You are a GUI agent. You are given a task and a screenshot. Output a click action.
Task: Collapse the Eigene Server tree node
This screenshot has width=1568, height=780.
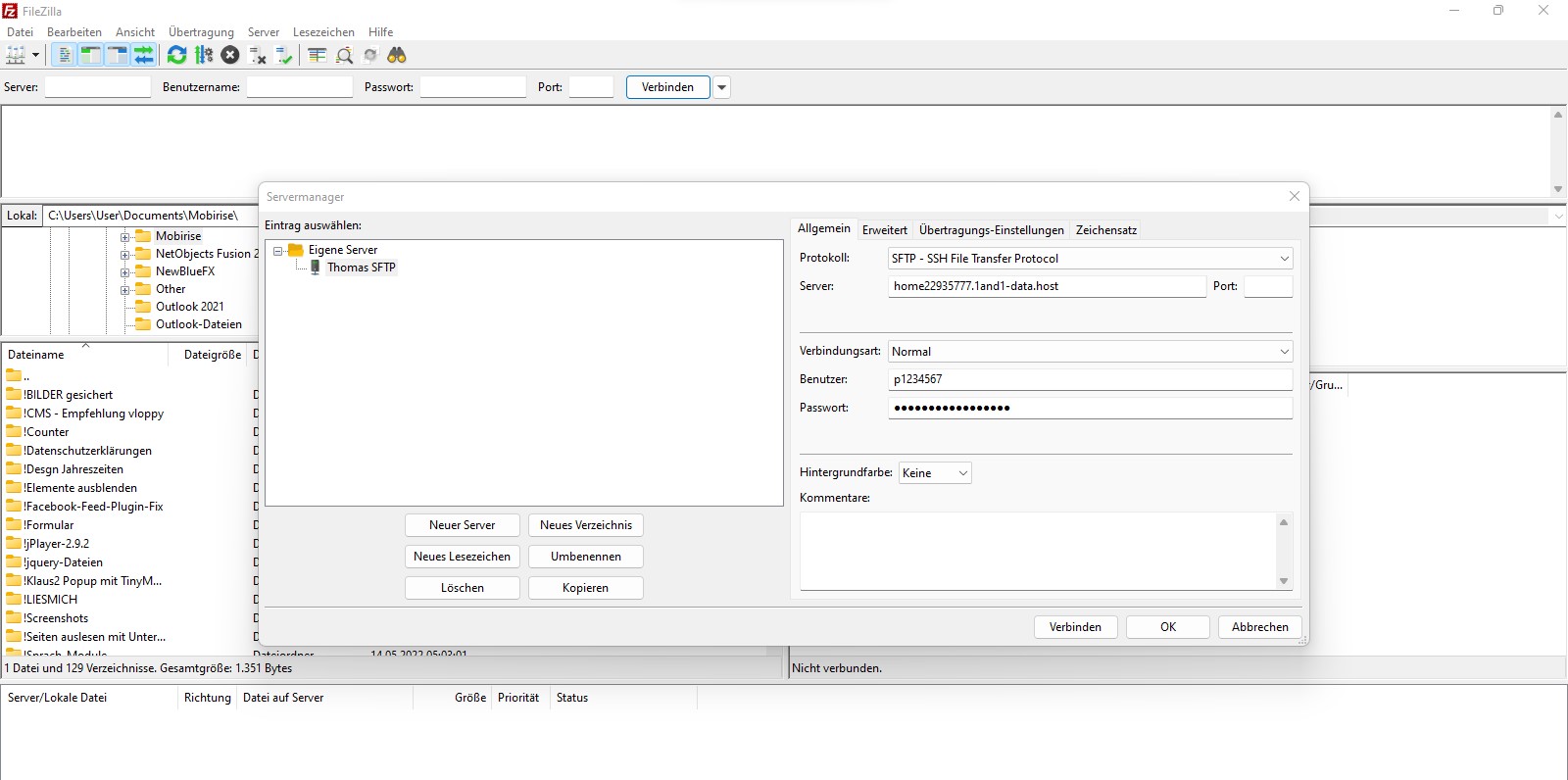click(278, 251)
